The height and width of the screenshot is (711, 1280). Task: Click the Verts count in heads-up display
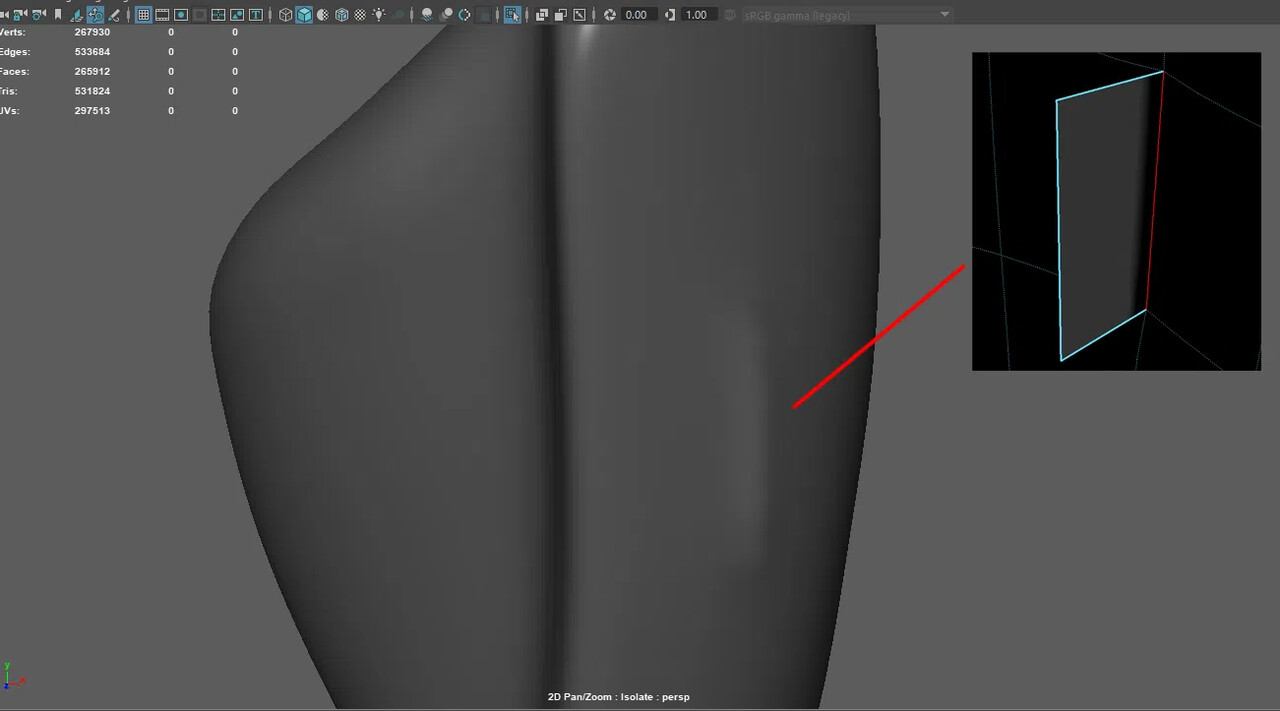point(91,31)
